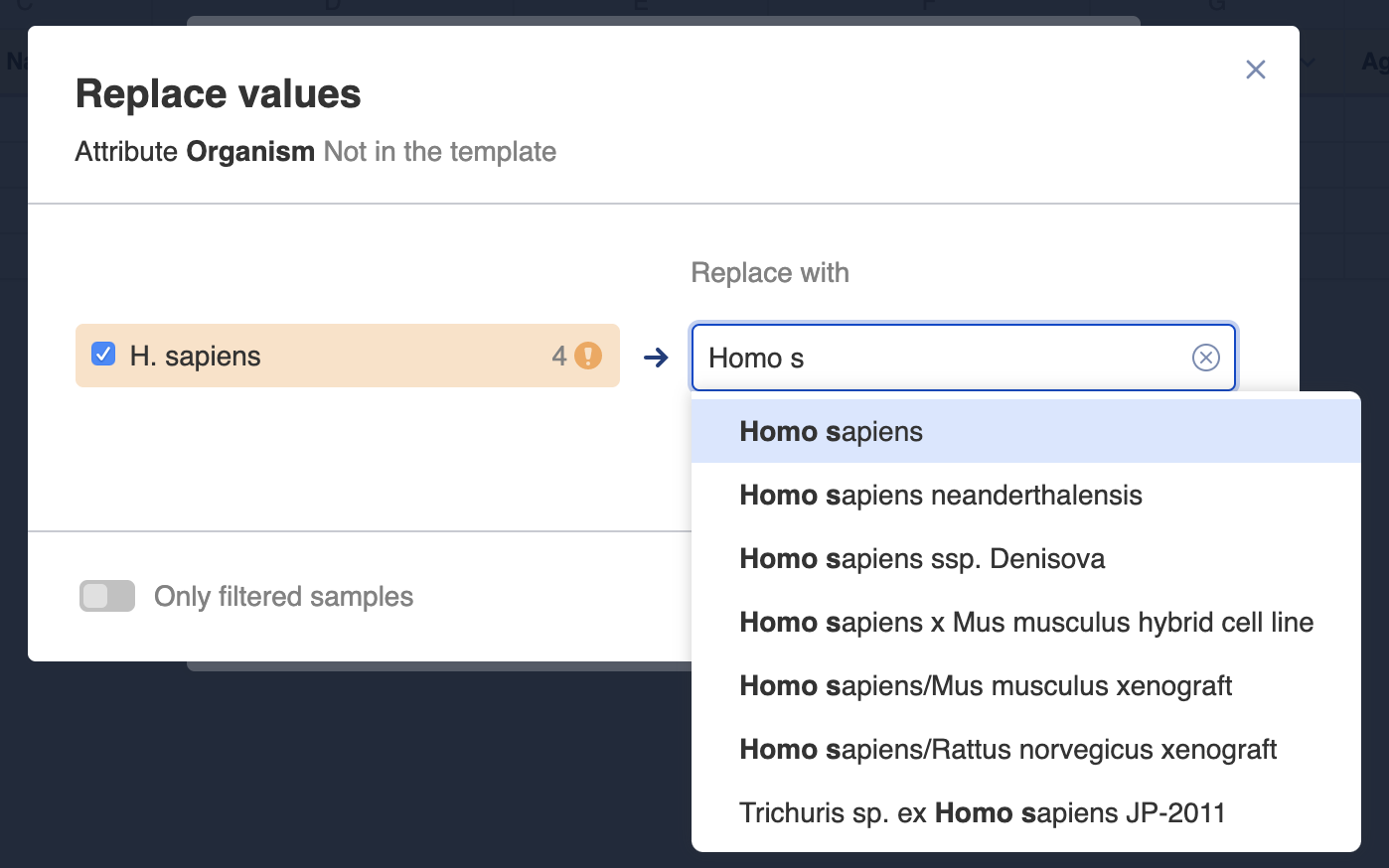The height and width of the screenshot is (868, 1389).
Task: Choose Homo sapiens/Mus musculus xenograft
Action: (x=1025, y=685)
